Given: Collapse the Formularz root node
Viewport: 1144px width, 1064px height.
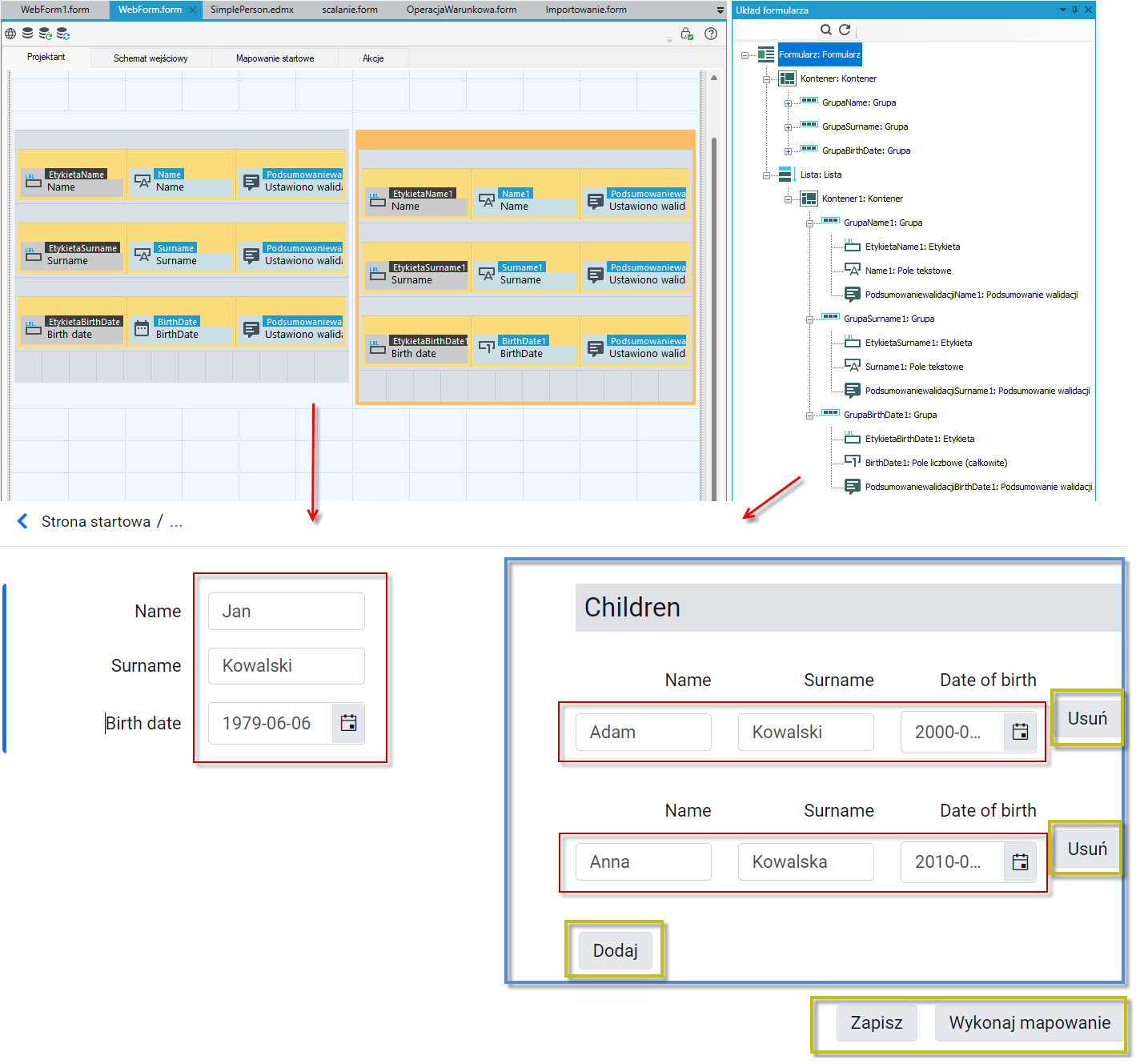Looking at the screenshot, I should click(x=745, y=55).
